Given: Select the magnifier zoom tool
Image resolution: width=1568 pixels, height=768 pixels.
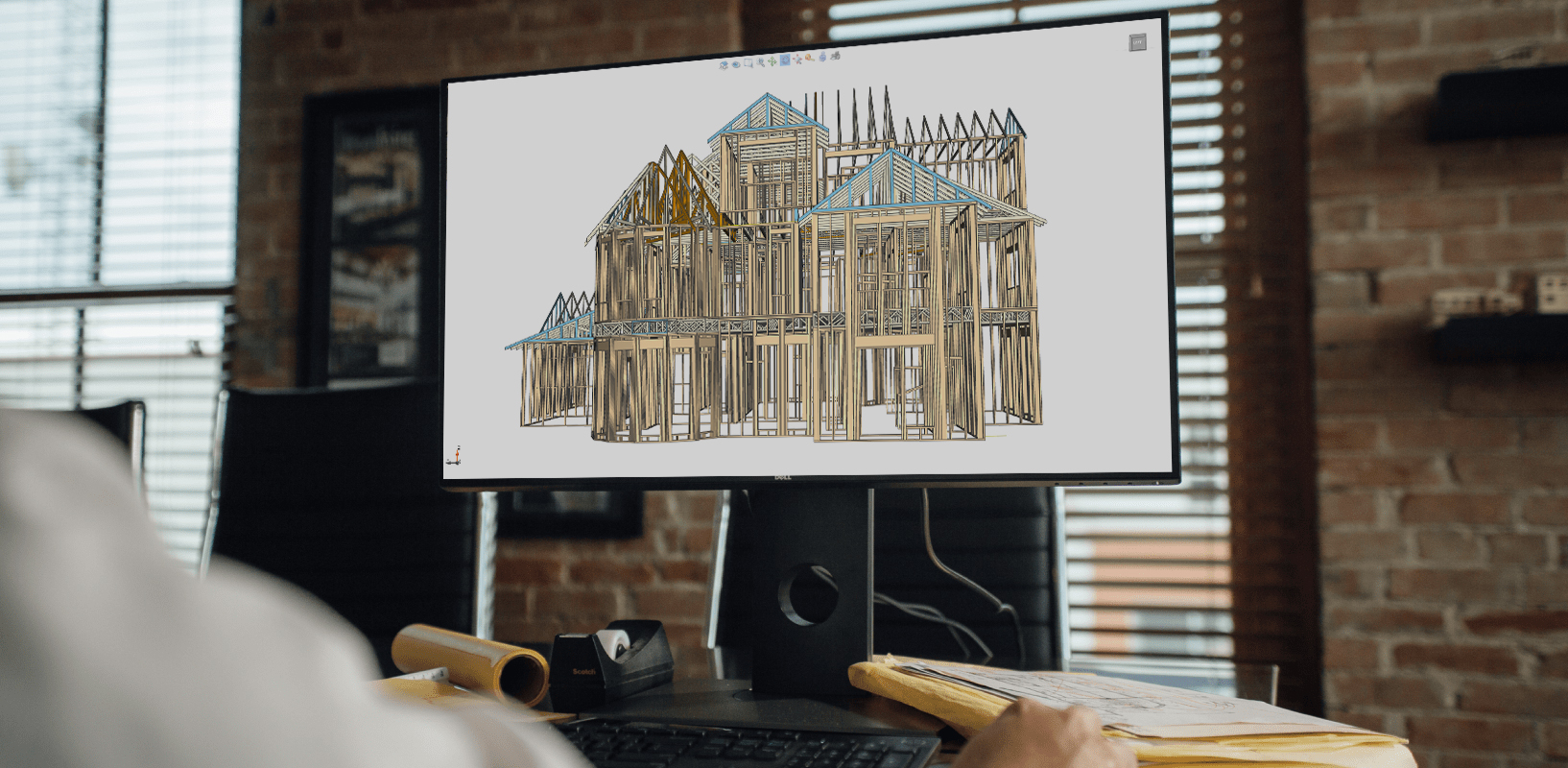Looking at the screenshot, I should click(760, 61).
